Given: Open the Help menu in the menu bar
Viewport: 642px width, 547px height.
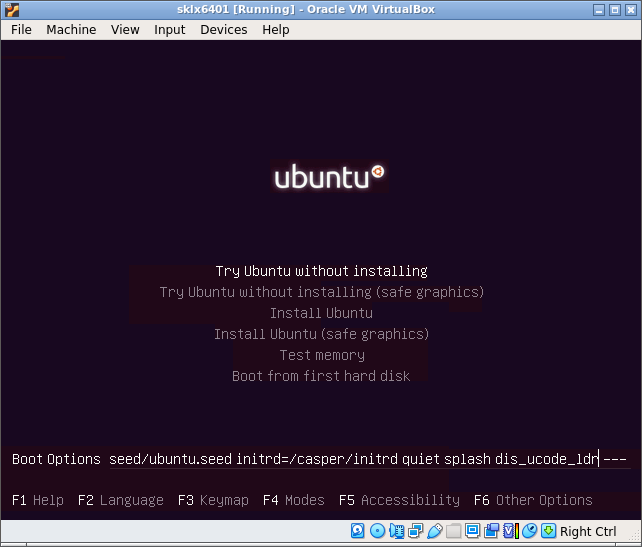Looking at the screenshot, I should pyautogui.click(x=275, y=30).
